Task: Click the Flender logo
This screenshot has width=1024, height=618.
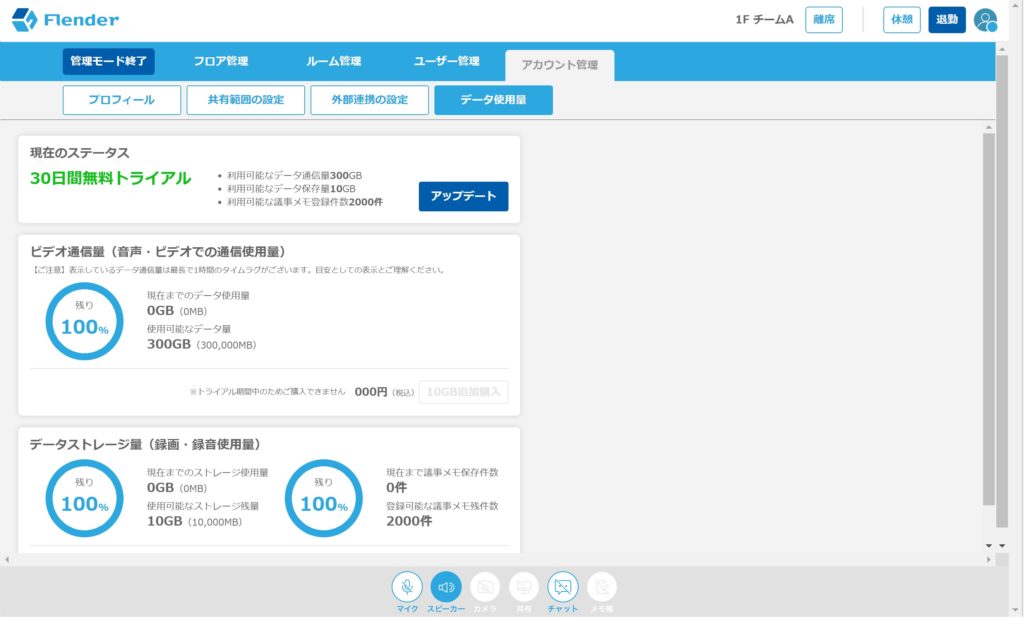Action: [x=66, y=20]
